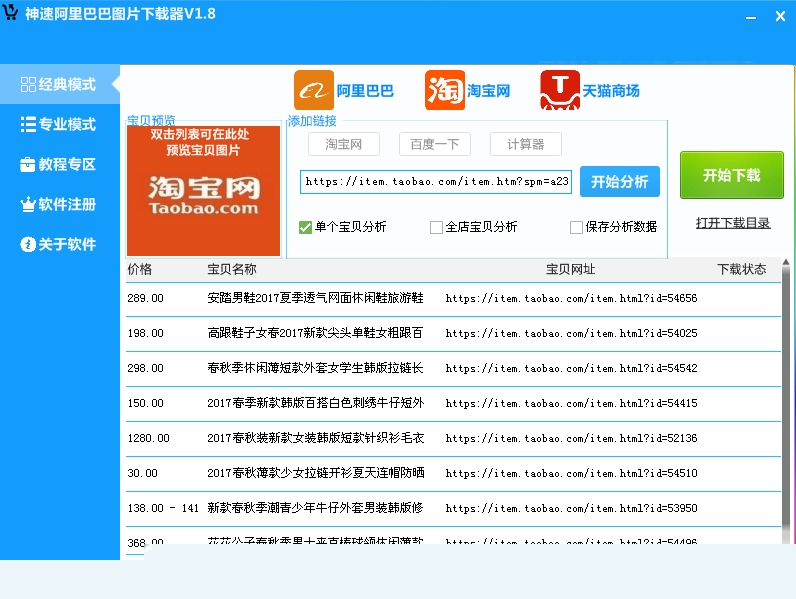Click the price cell 30.00
Viewport: 796px width, 599px height.
(x=143, y=474)
